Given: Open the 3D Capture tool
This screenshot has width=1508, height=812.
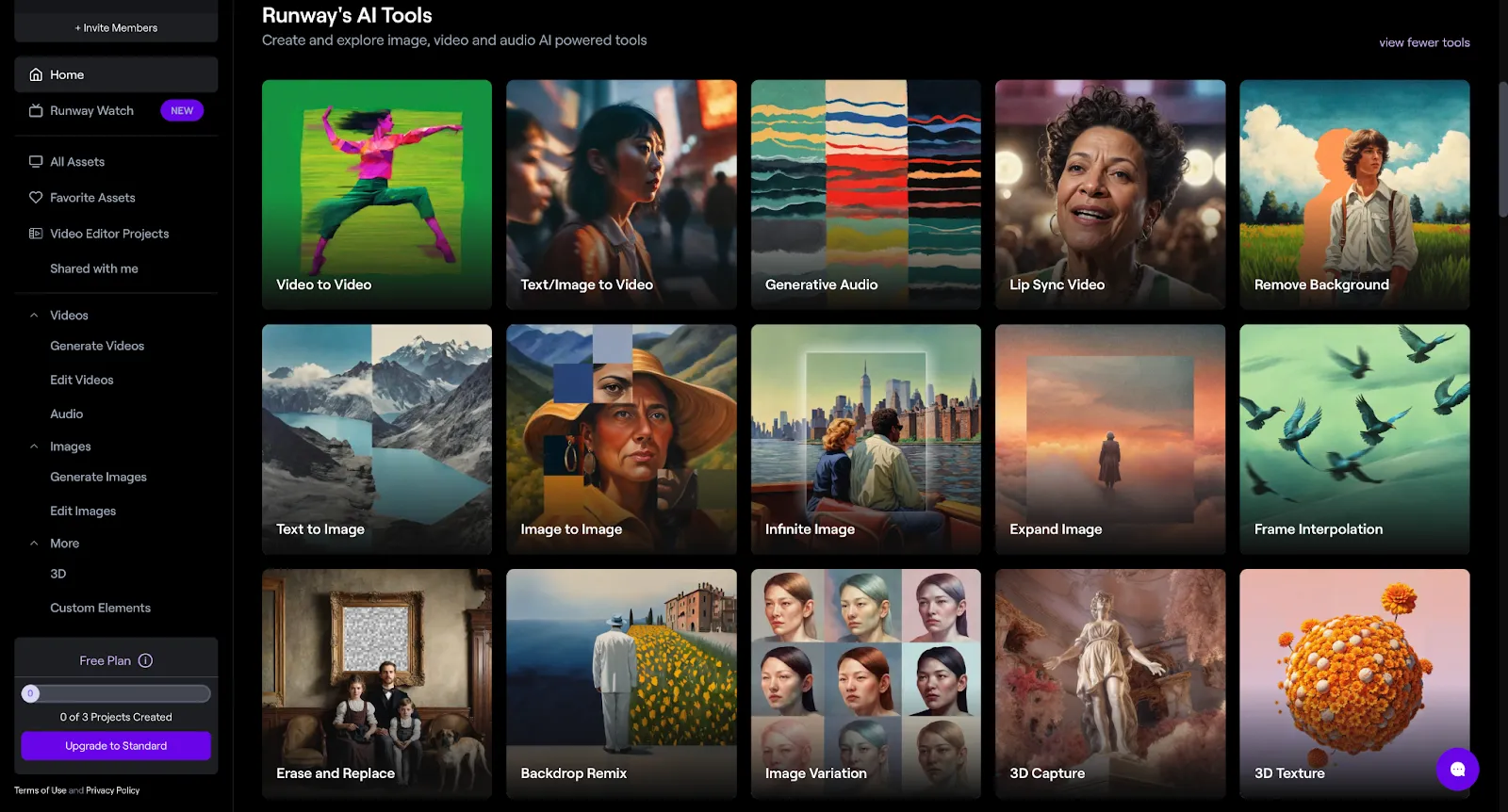Looking at the screenshot, I should [1110, 683].
